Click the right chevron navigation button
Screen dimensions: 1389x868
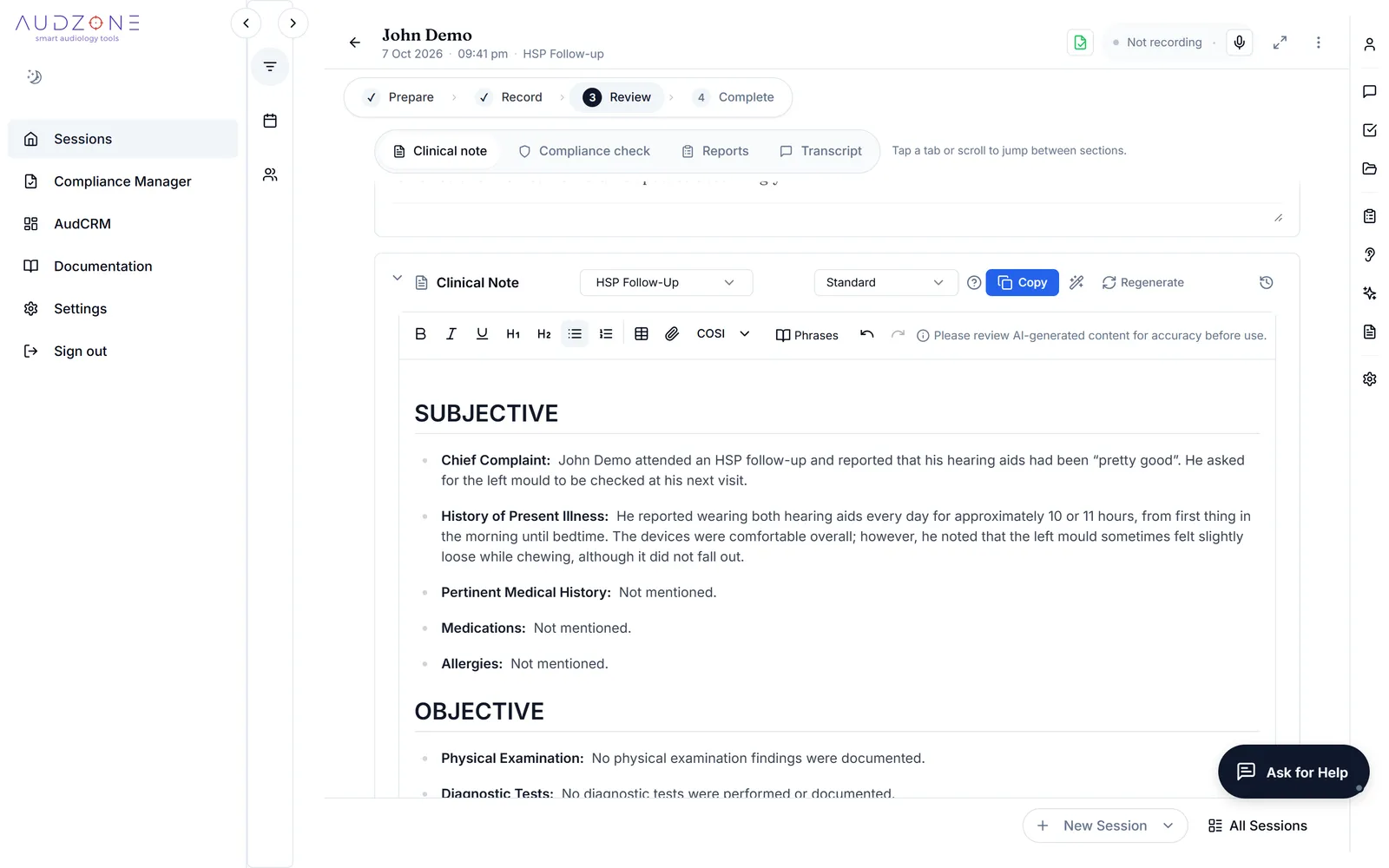pyautogui.click(x=293, y=23)
